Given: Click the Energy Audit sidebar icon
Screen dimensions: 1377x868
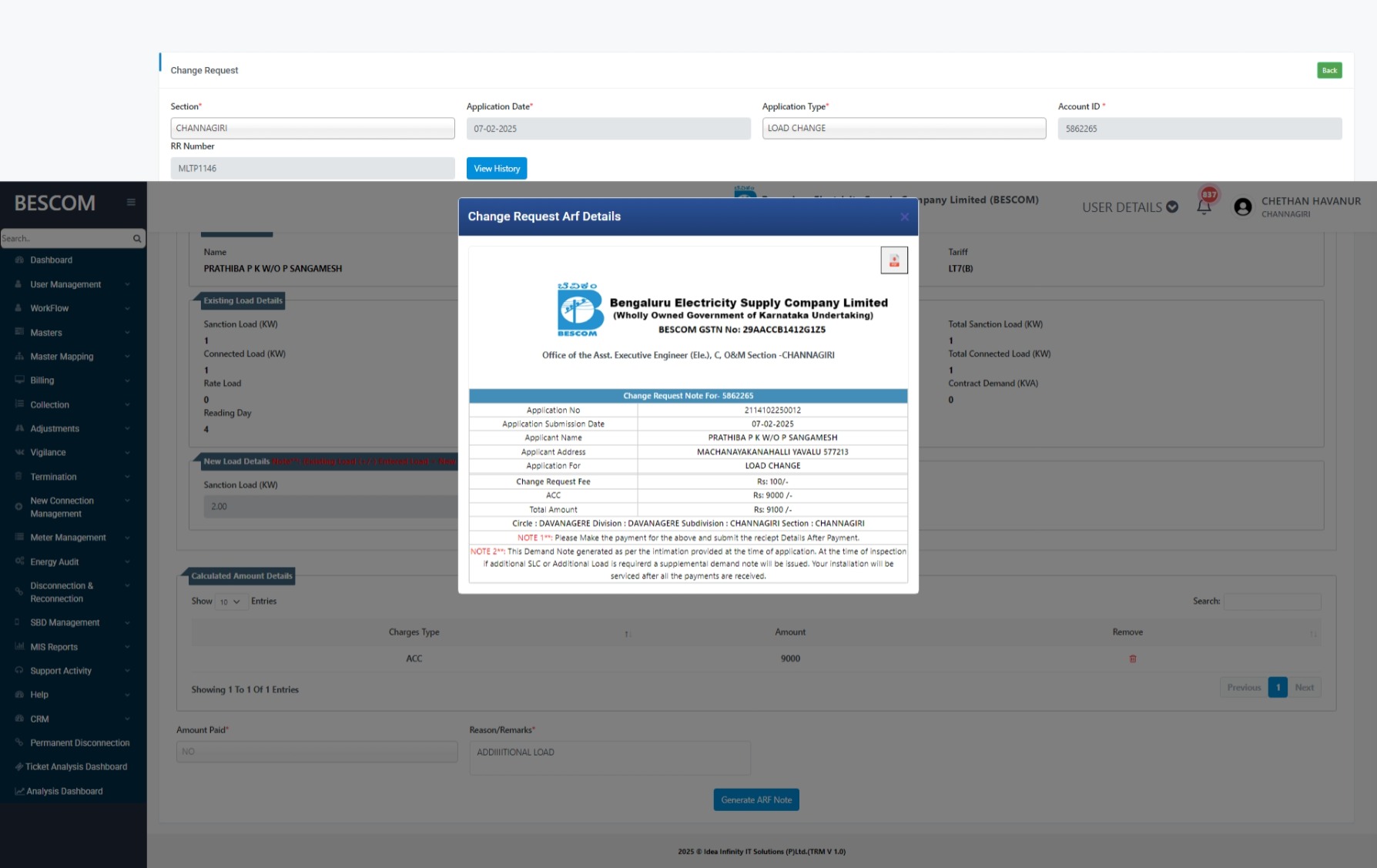Looking at the screenshot, I should (x=19, y=561).
